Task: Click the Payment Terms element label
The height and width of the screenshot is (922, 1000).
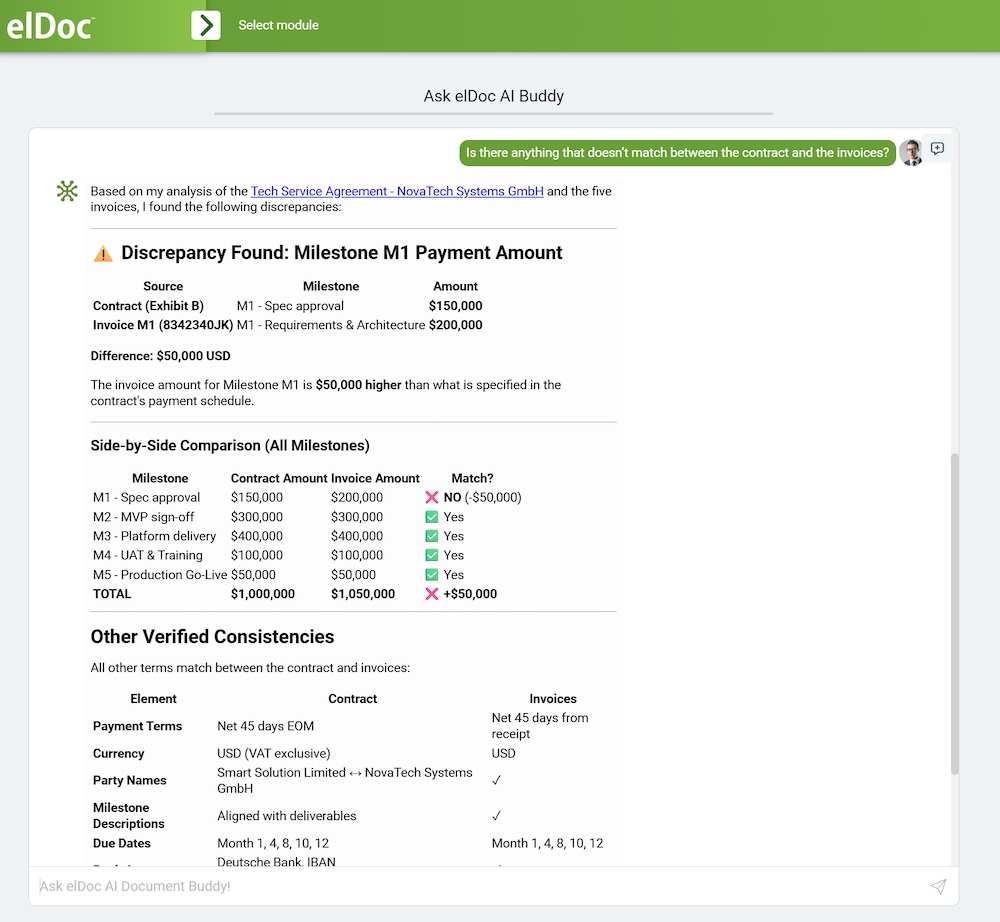Action: click(138, 726)
